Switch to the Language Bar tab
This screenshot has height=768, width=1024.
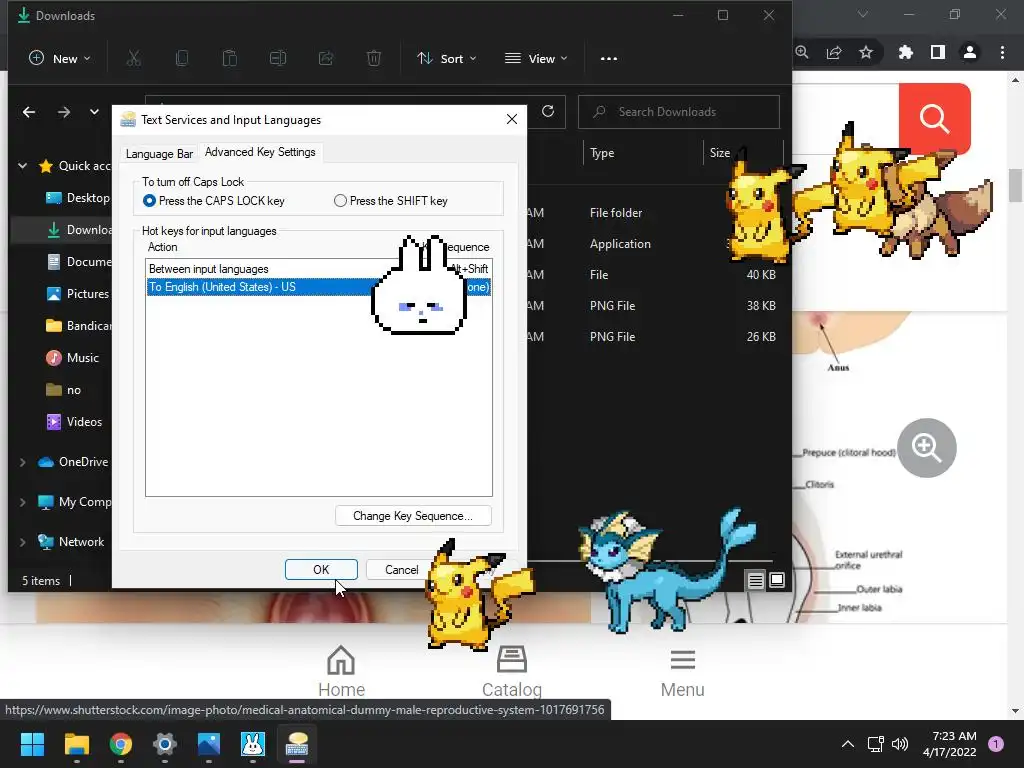(159, 153)
